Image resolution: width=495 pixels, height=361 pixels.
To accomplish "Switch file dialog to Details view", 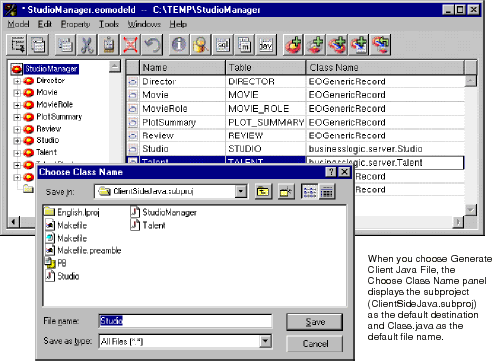I will pyautogui.click(x=327, y=192).
